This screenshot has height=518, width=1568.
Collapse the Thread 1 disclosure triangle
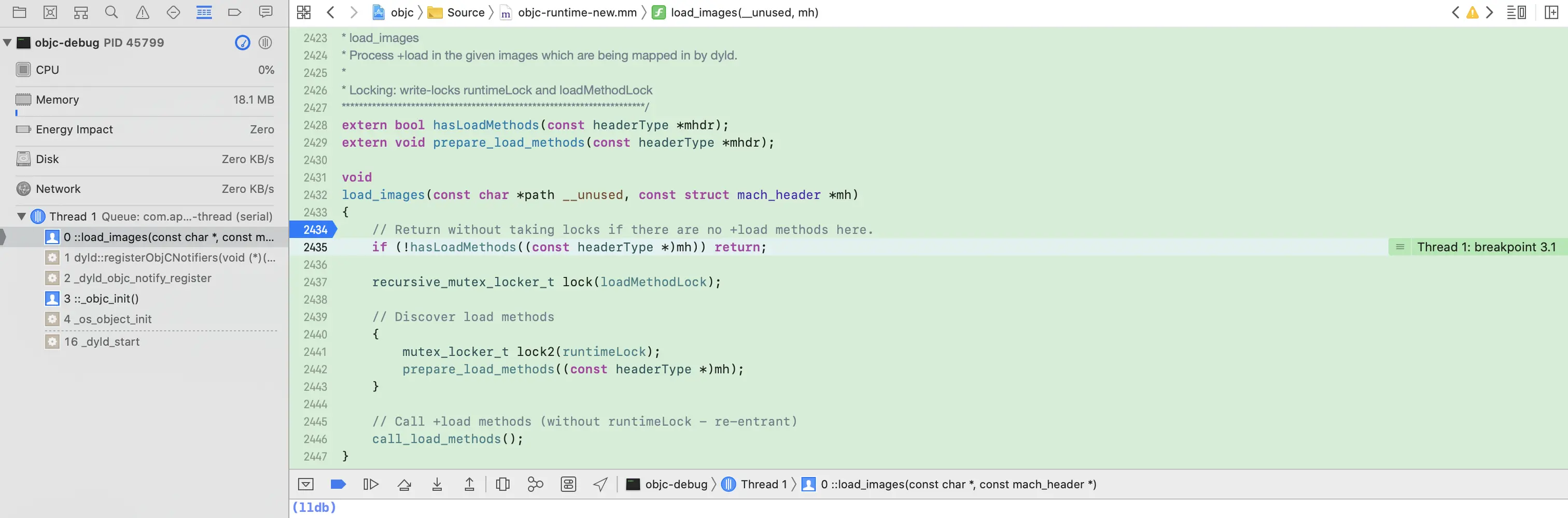(x=21, y=216)
